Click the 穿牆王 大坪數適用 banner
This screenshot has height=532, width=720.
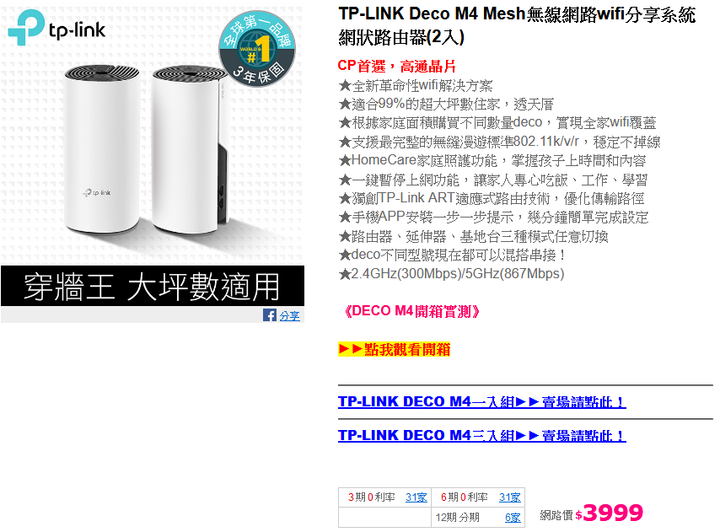pyautogui.click(x=152, y=286)
